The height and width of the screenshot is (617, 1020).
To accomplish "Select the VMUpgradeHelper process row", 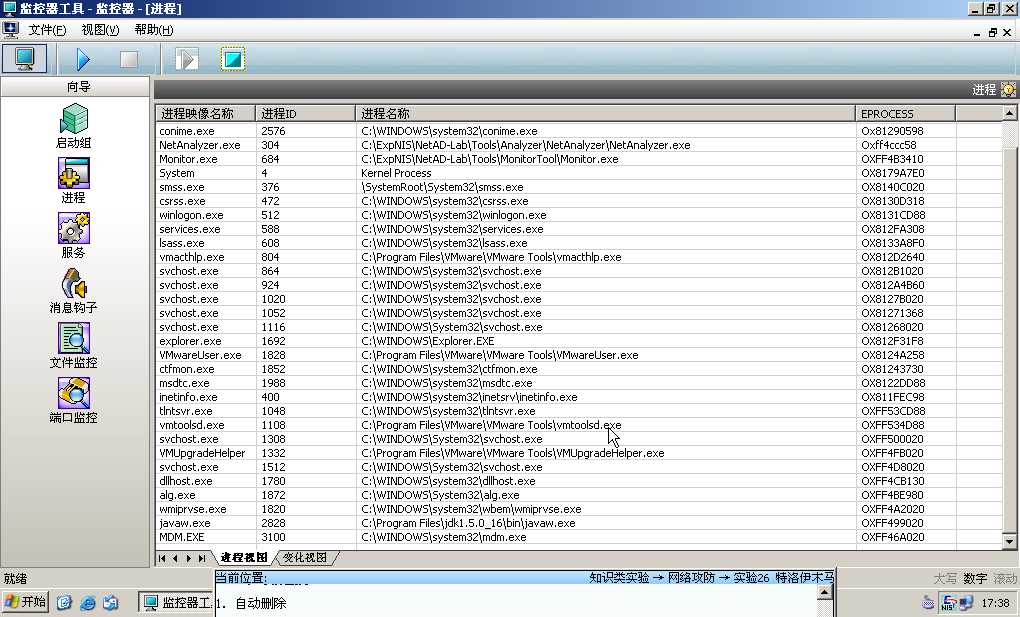I will [579, 453].
